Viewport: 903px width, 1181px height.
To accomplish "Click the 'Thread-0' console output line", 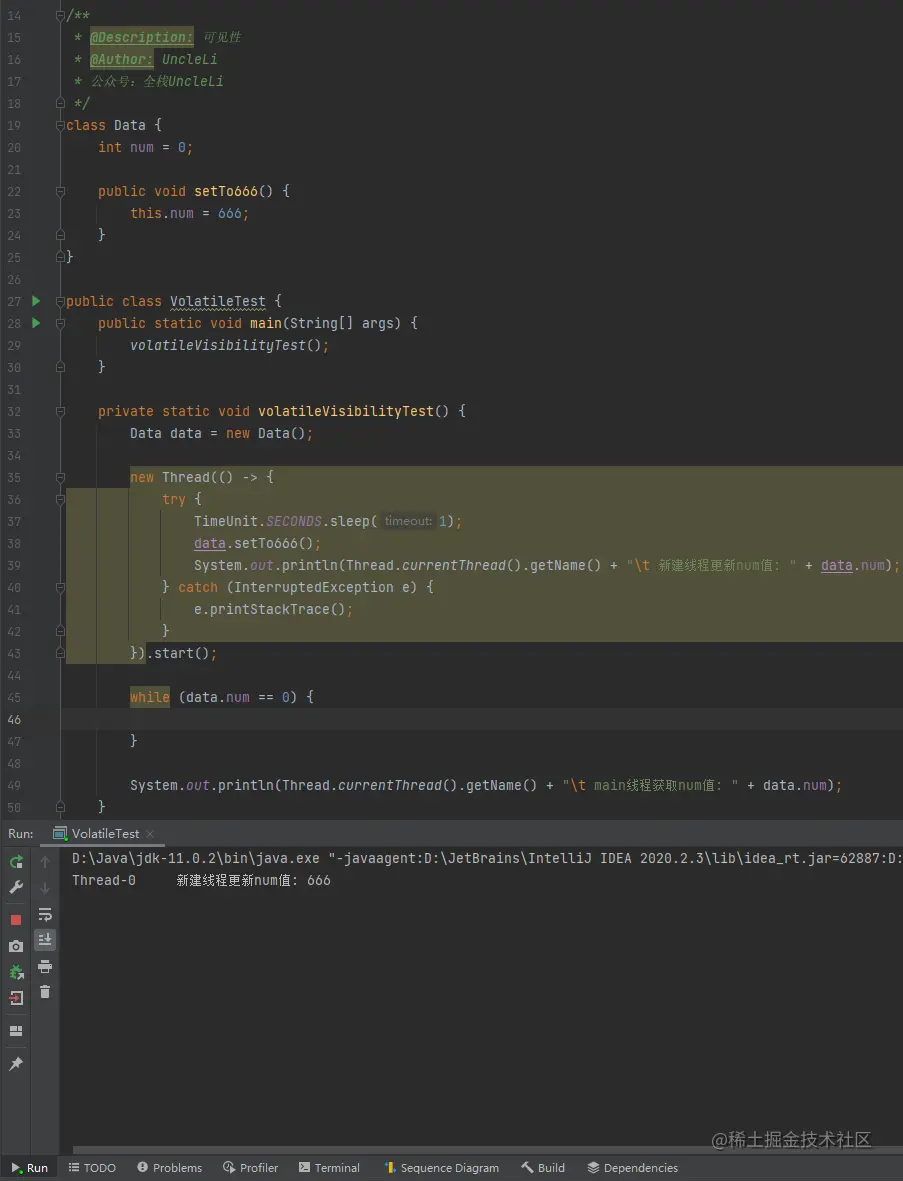I will [201, 880].
